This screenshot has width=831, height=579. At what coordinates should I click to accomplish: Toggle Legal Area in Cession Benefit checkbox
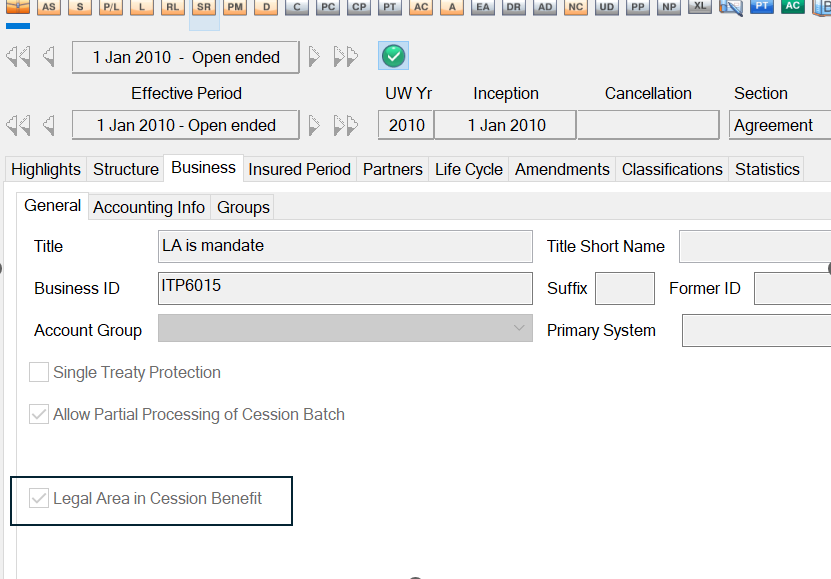39,498
